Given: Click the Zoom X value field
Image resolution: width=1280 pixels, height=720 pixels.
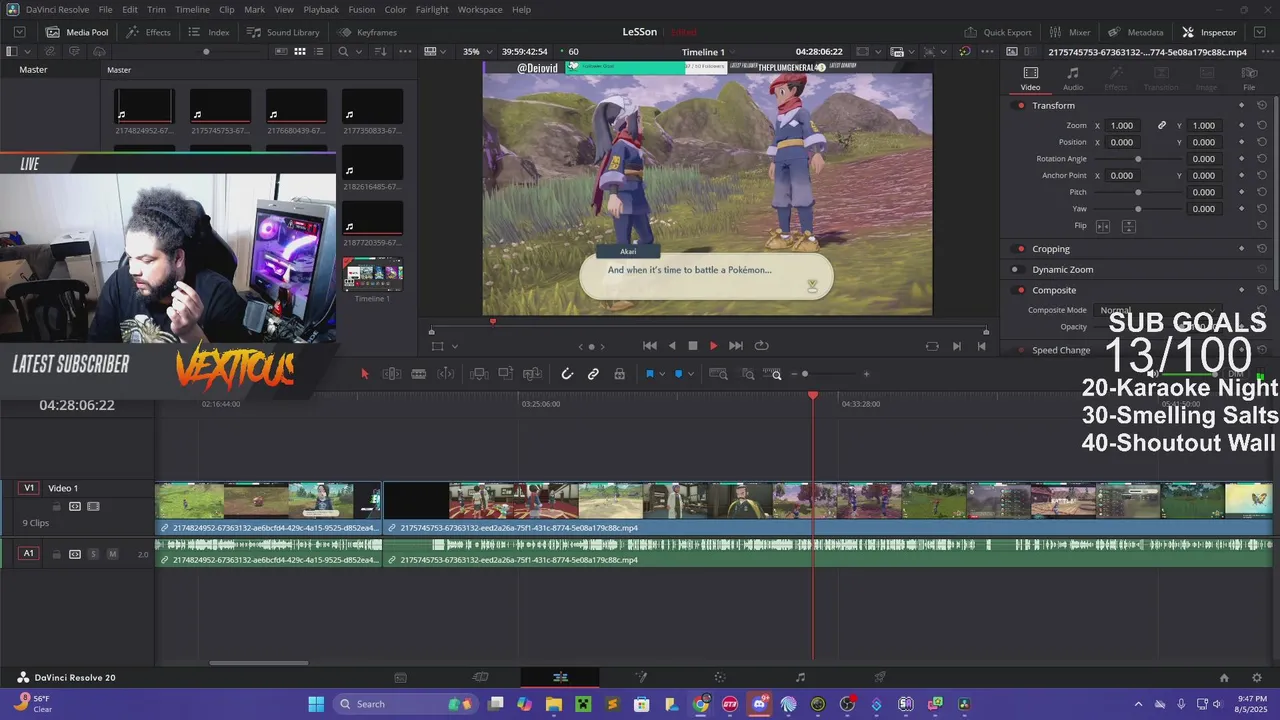Looking at the screenshot, I should click(x=1123, y=126).
